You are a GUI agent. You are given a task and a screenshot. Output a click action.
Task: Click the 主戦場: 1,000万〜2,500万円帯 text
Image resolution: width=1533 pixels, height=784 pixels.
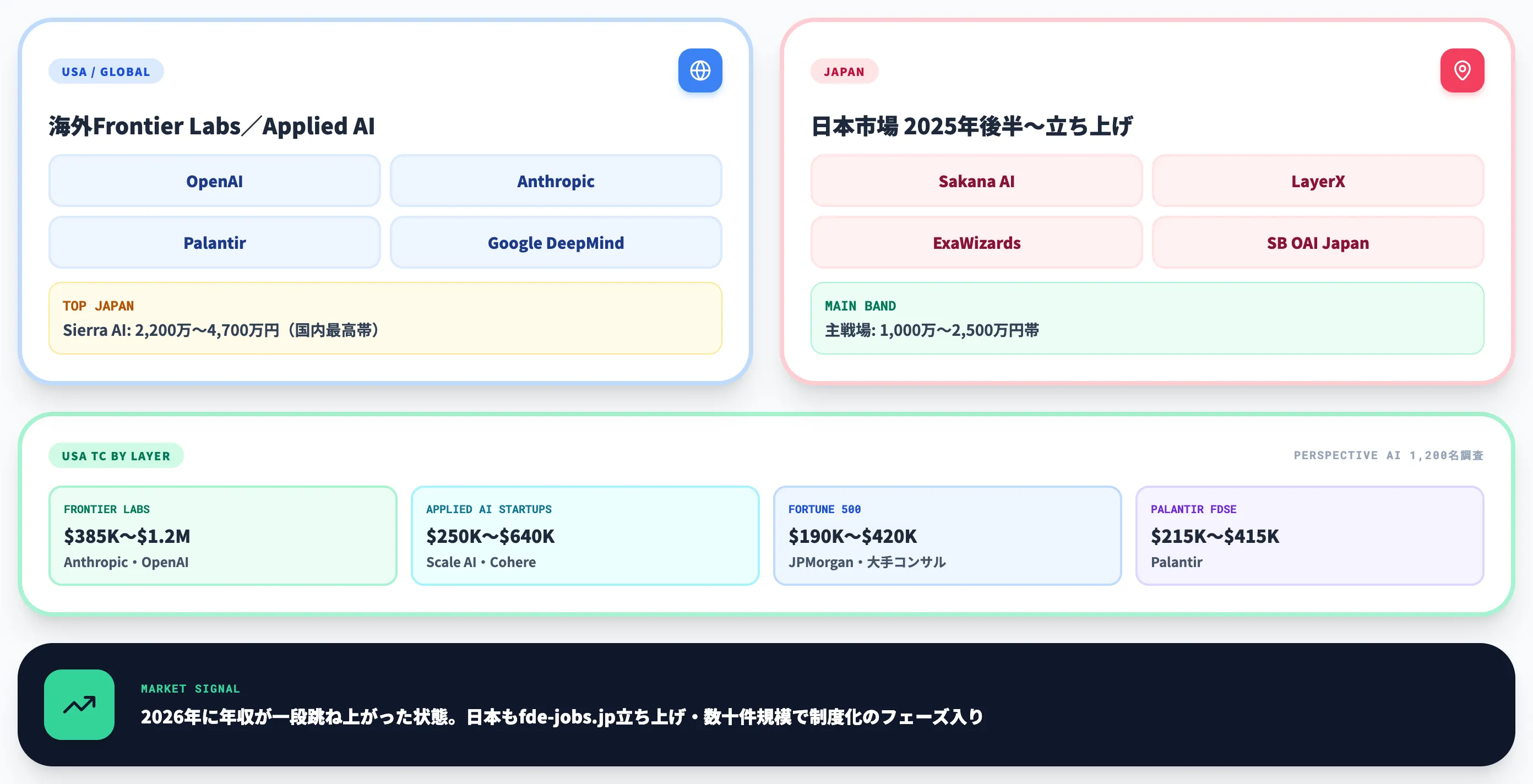[x=931, y=330]
